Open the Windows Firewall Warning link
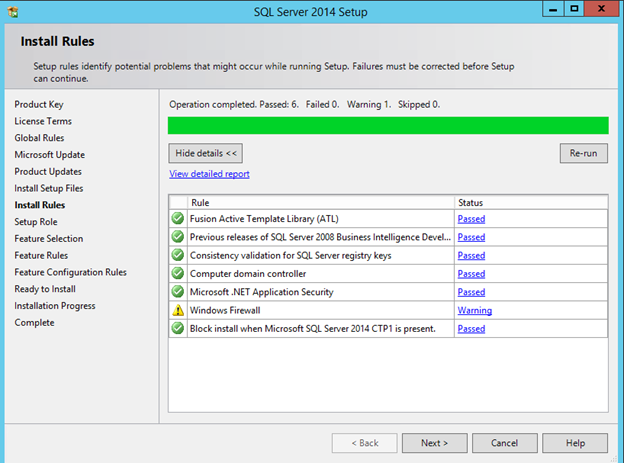 point(475,311)
